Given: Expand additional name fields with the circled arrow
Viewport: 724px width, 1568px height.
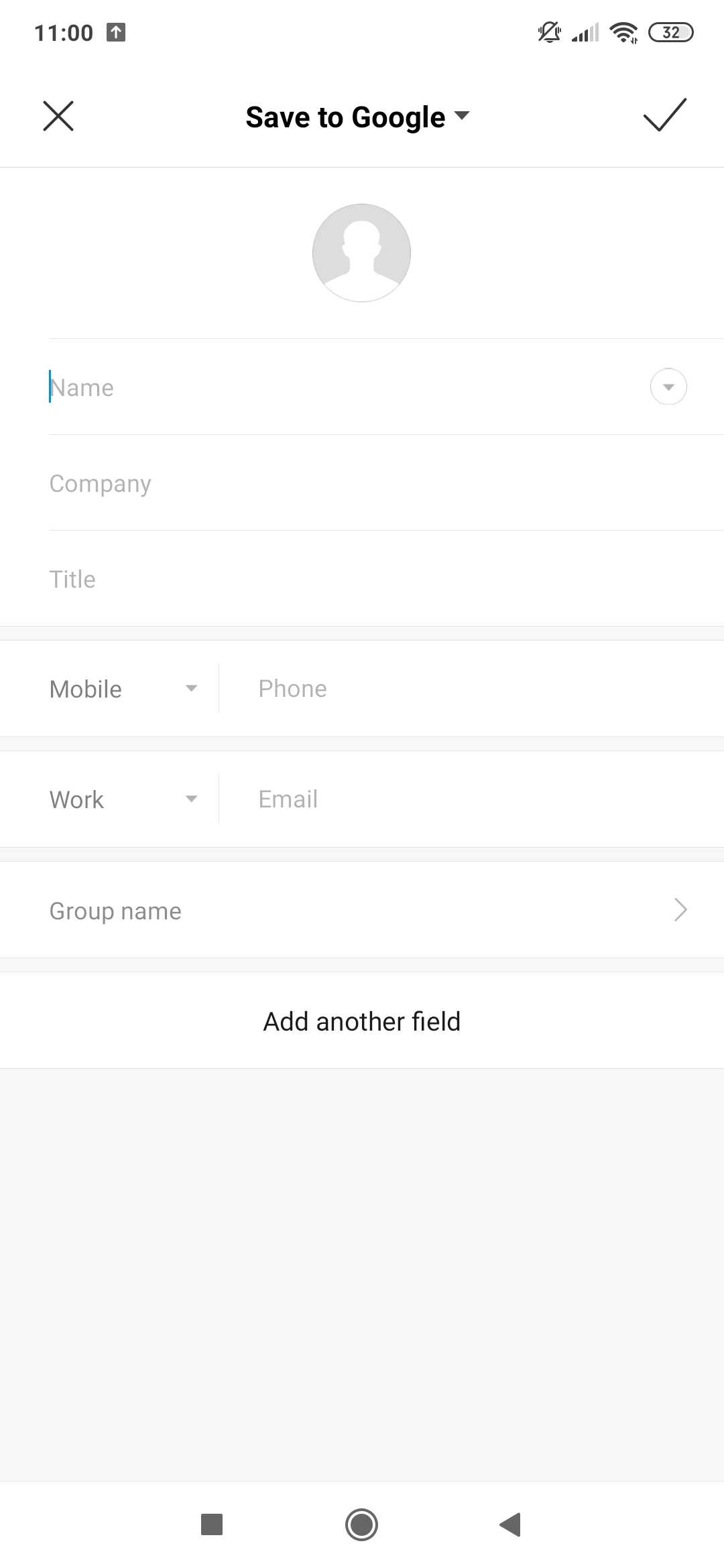Looking at the screenshot, I should (668, 387).
